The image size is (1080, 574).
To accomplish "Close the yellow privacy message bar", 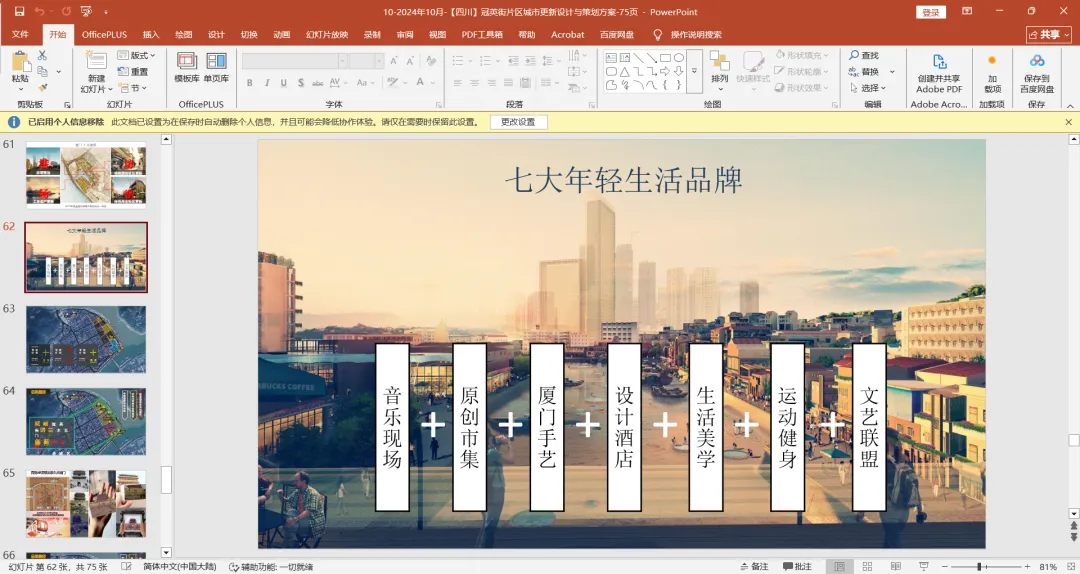I will click(x=1068, y=122).
